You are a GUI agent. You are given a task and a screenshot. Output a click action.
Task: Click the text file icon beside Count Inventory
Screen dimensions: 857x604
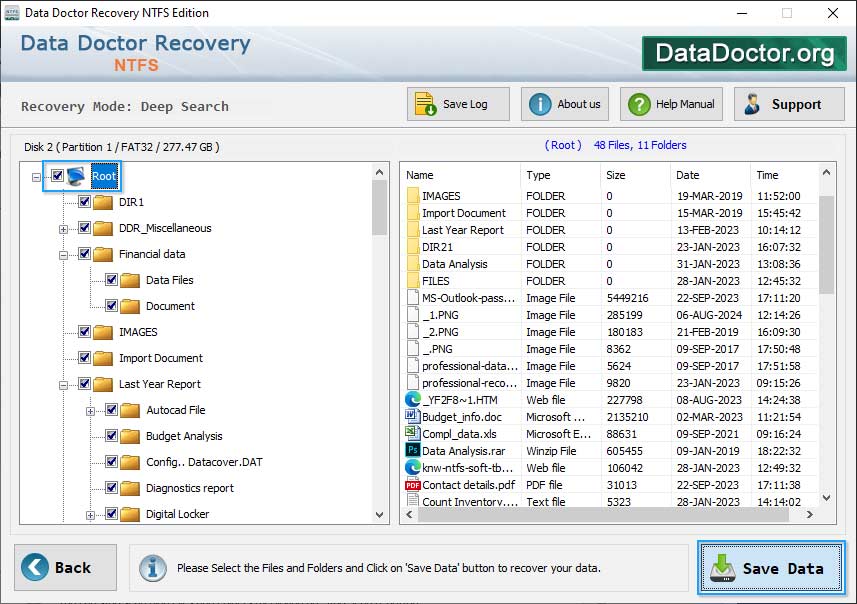point(413,500)
